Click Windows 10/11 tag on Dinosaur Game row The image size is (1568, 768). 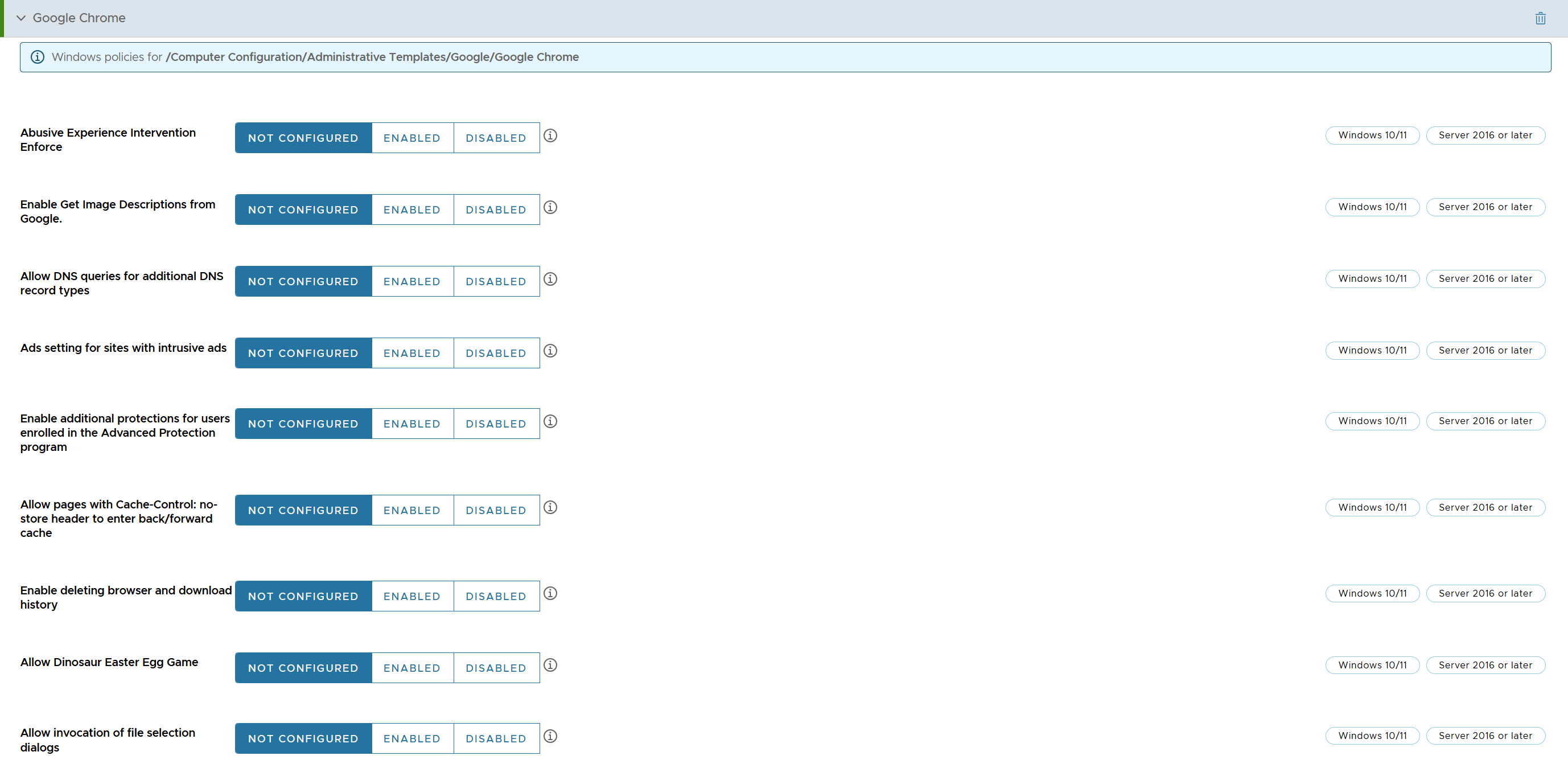(1372, 666)
